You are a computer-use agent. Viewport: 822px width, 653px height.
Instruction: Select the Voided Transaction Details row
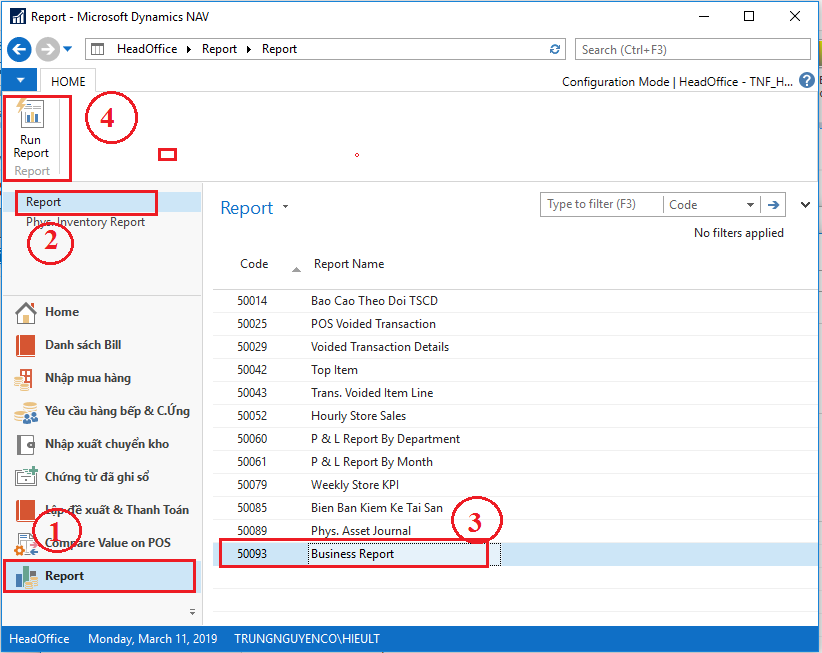tap(515, 347)
